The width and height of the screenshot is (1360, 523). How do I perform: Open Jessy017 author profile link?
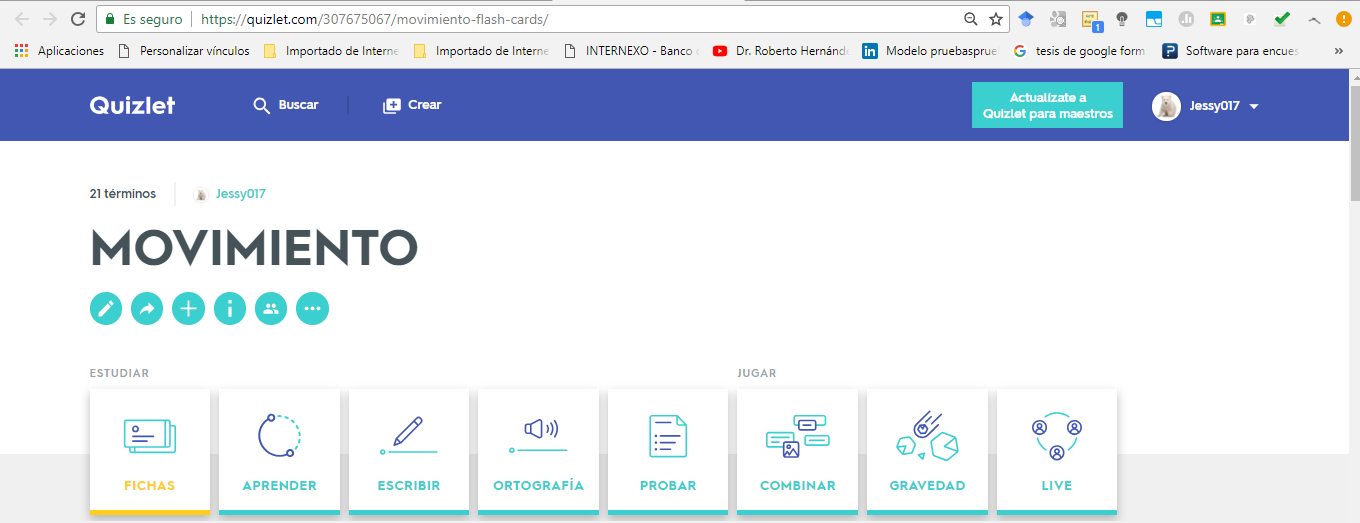[240, 194]
